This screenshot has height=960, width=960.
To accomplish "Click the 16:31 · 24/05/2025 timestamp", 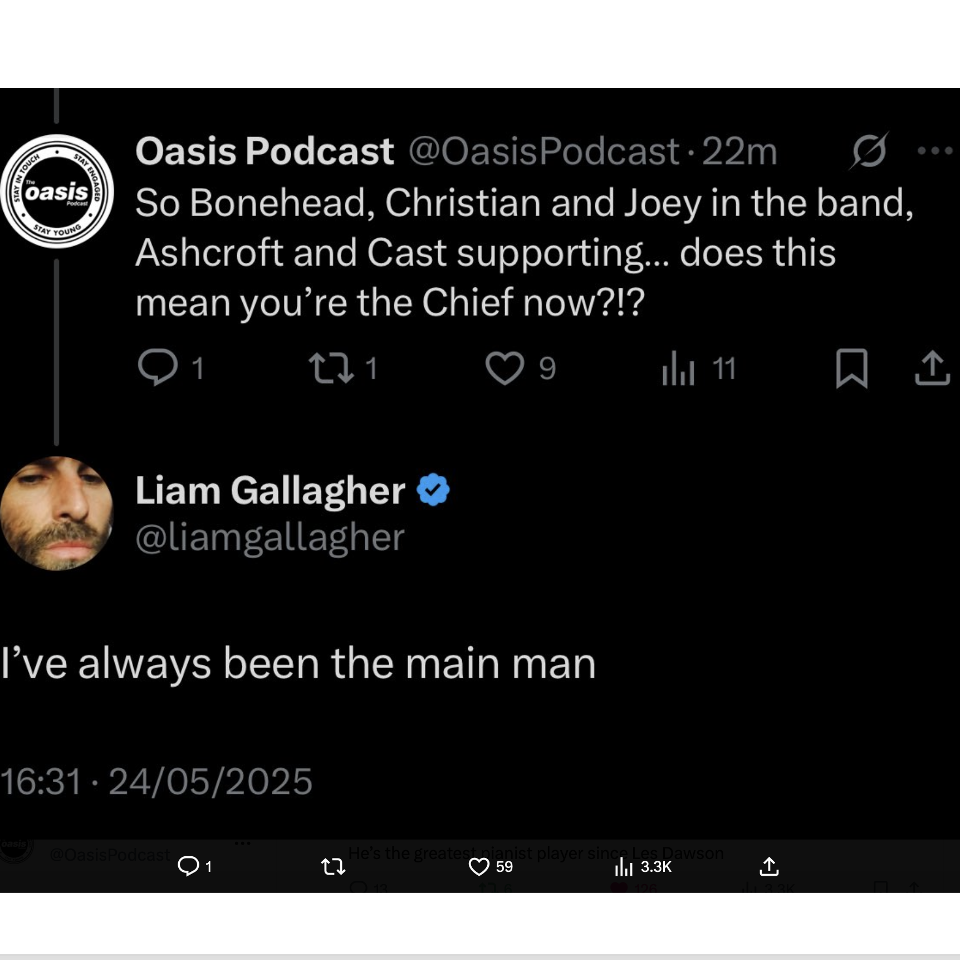I will [x=157, y=781].
